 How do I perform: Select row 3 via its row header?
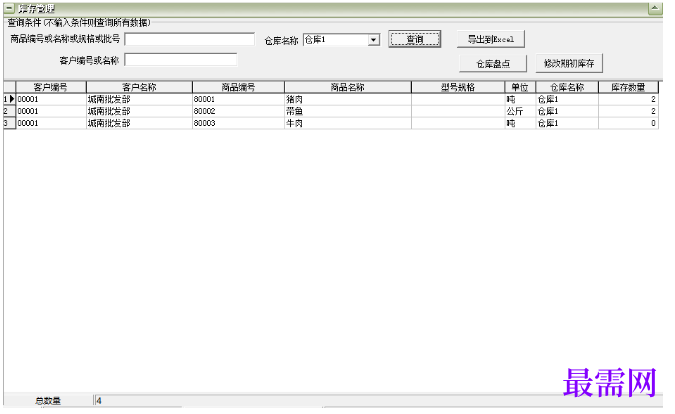tap(9, 123)
